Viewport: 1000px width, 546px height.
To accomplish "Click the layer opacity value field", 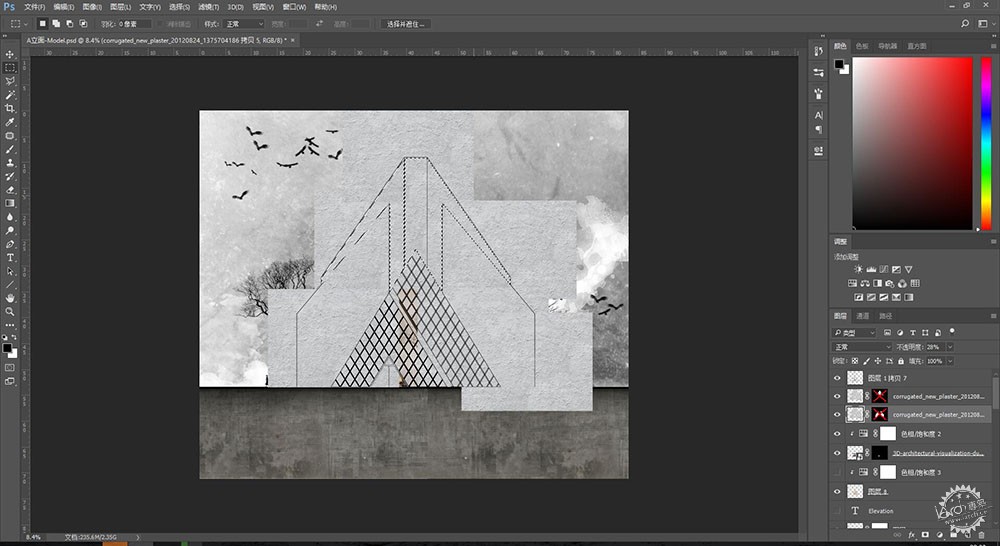I will (x=934, y=346).
